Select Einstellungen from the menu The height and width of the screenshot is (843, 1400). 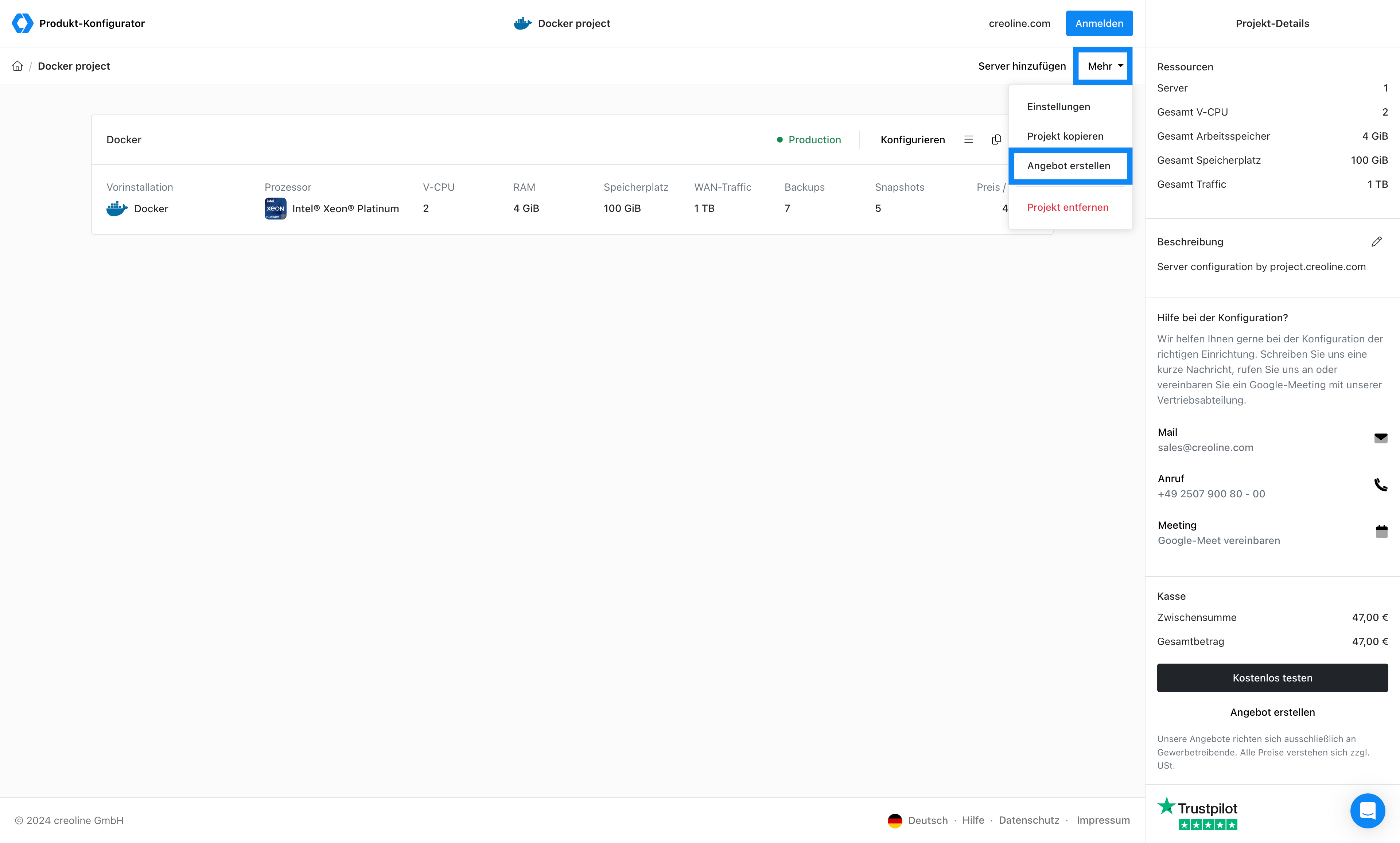(1059, 107)
